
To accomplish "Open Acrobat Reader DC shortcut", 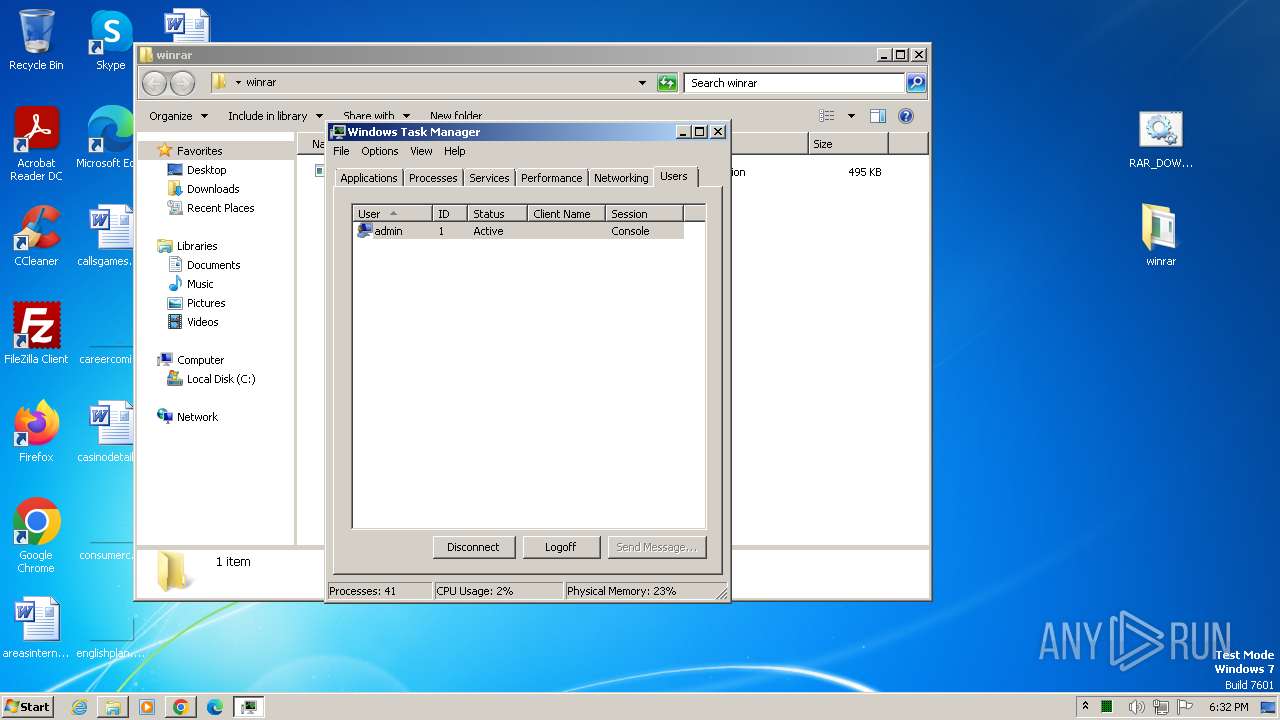I will (36, 144).
